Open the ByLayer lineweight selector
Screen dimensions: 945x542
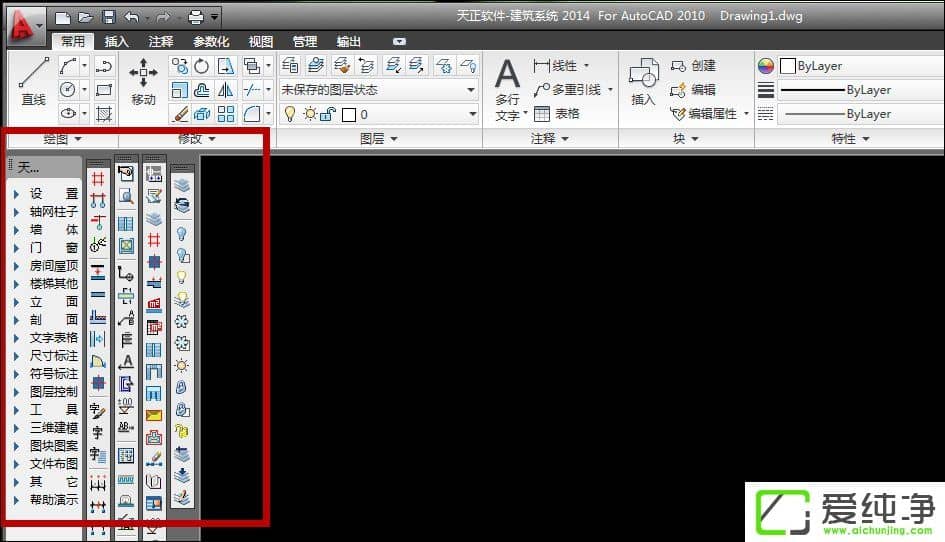861,90
